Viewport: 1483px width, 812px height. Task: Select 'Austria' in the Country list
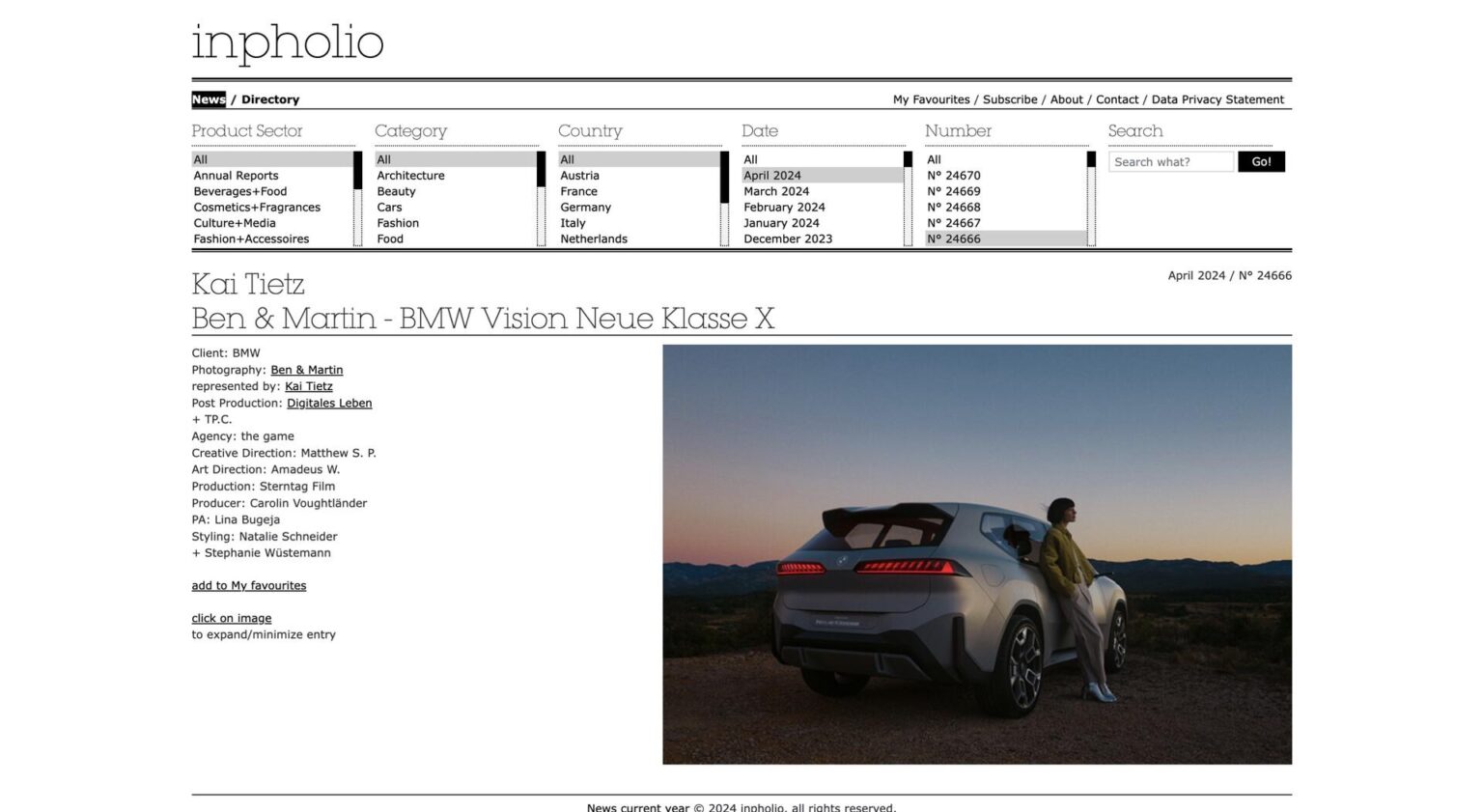[579, 175]
